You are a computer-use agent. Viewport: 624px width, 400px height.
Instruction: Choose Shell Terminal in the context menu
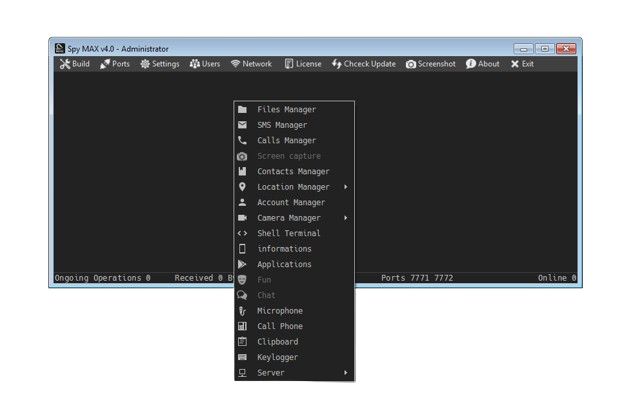pos(288,234)
